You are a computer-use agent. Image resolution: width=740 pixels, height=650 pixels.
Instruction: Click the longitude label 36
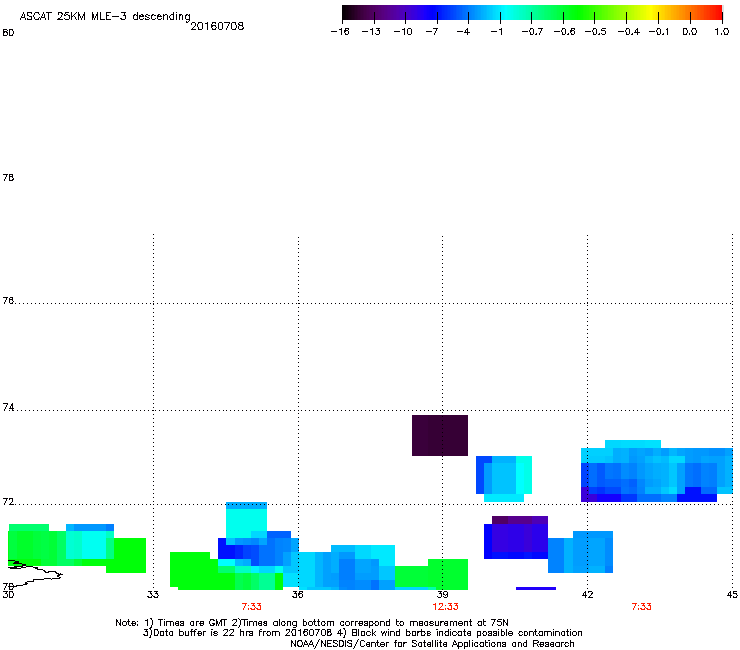pyautogui.click(x=297, y=595)
